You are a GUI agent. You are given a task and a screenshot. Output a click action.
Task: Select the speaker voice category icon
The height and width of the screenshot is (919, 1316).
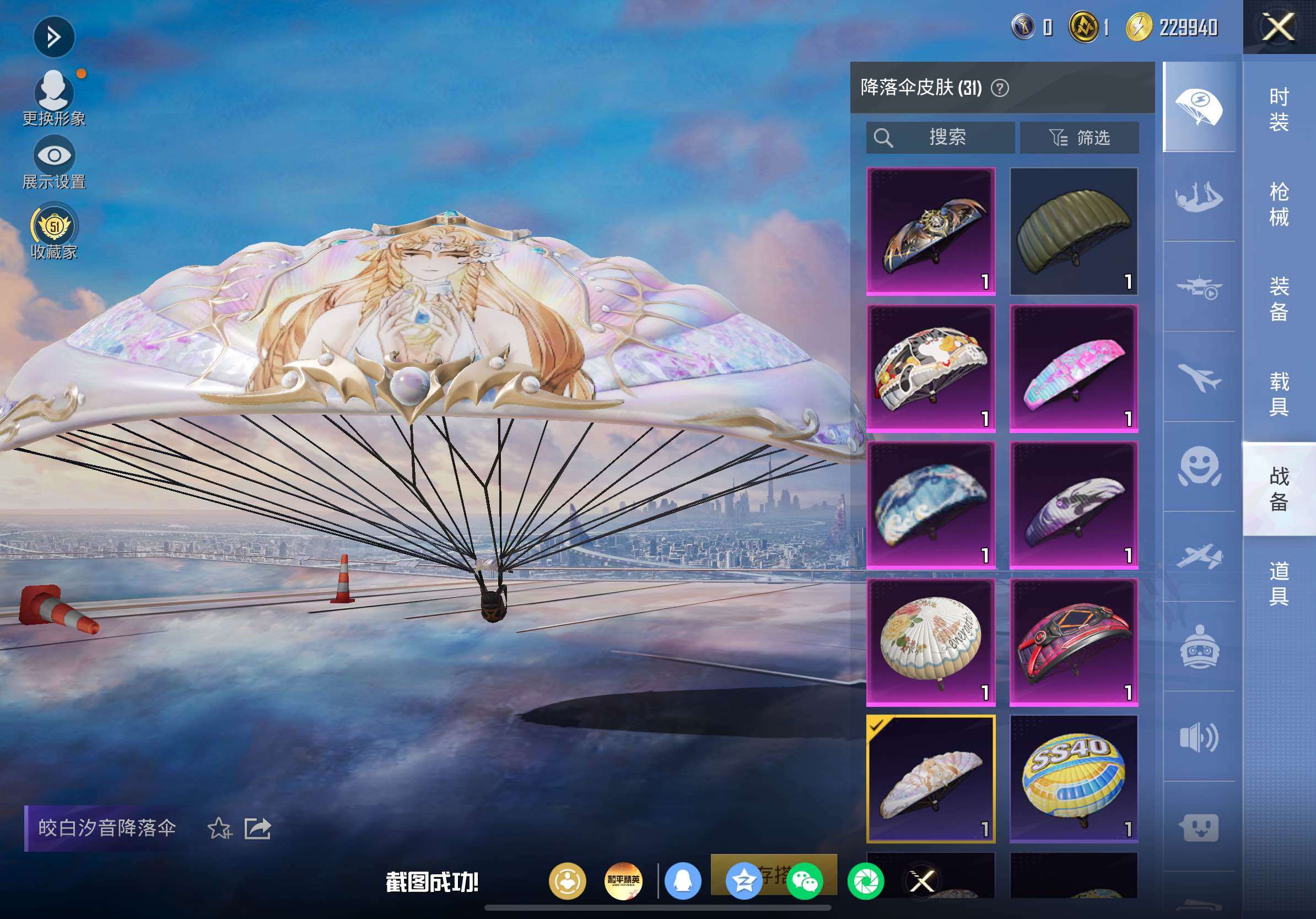pyautogui.click(x=1199, y=737)
